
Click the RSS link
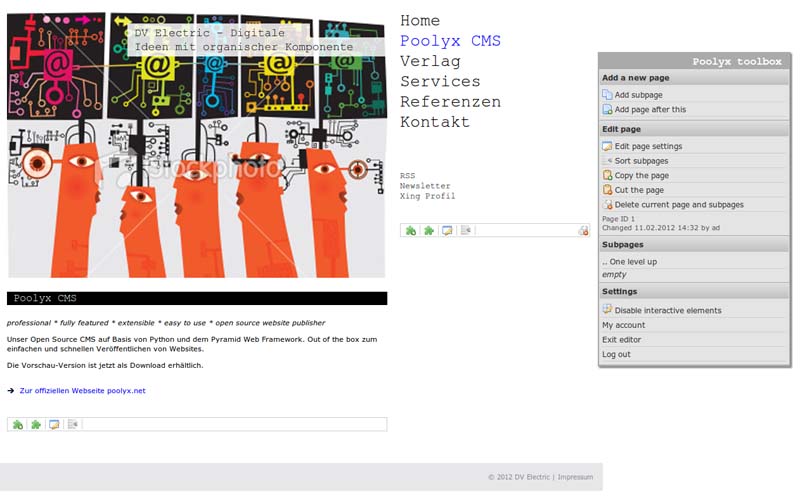pos(408,176)
